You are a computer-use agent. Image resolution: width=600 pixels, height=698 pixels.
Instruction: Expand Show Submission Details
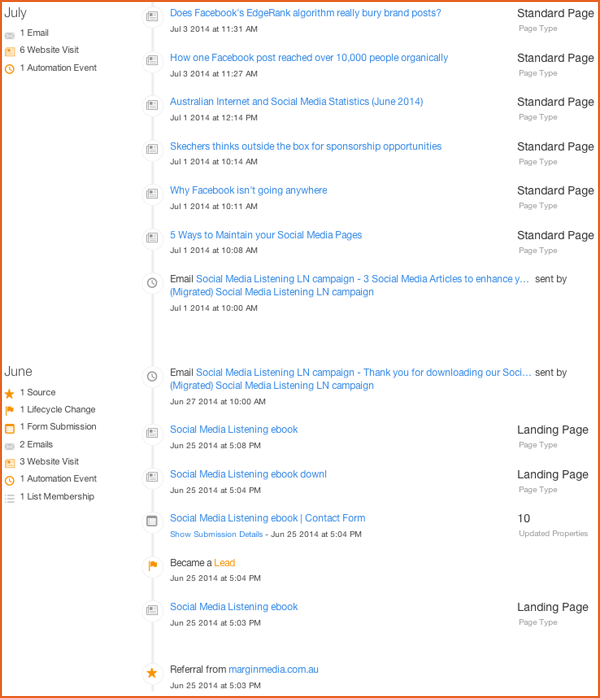pyautogui.click(x=216, y=534)
